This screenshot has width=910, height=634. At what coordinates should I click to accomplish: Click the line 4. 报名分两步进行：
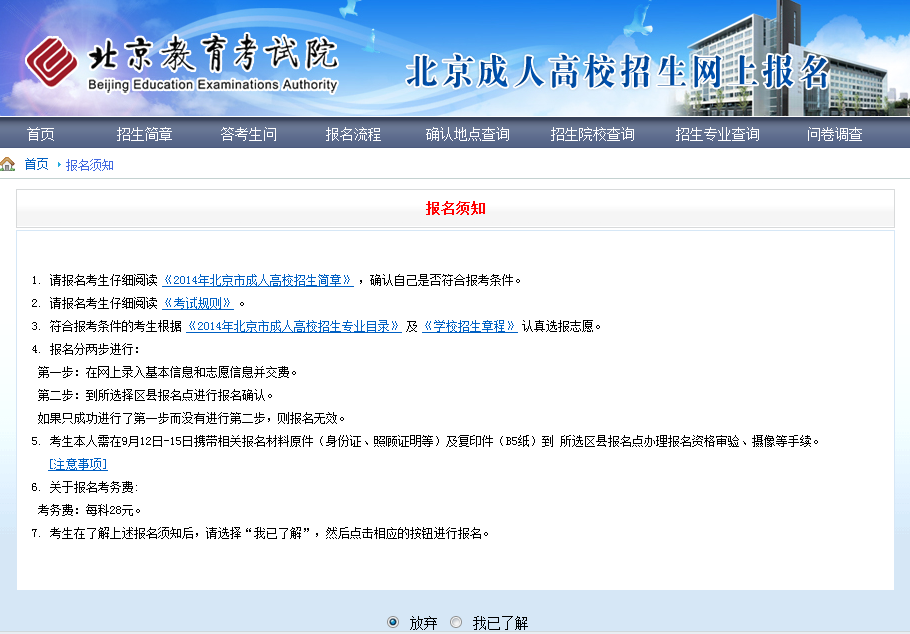(85, 349)
